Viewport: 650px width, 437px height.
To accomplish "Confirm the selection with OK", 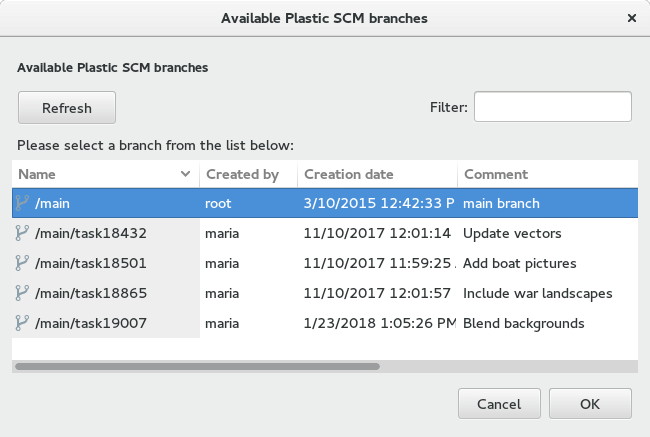I will (x=590, y=404).
